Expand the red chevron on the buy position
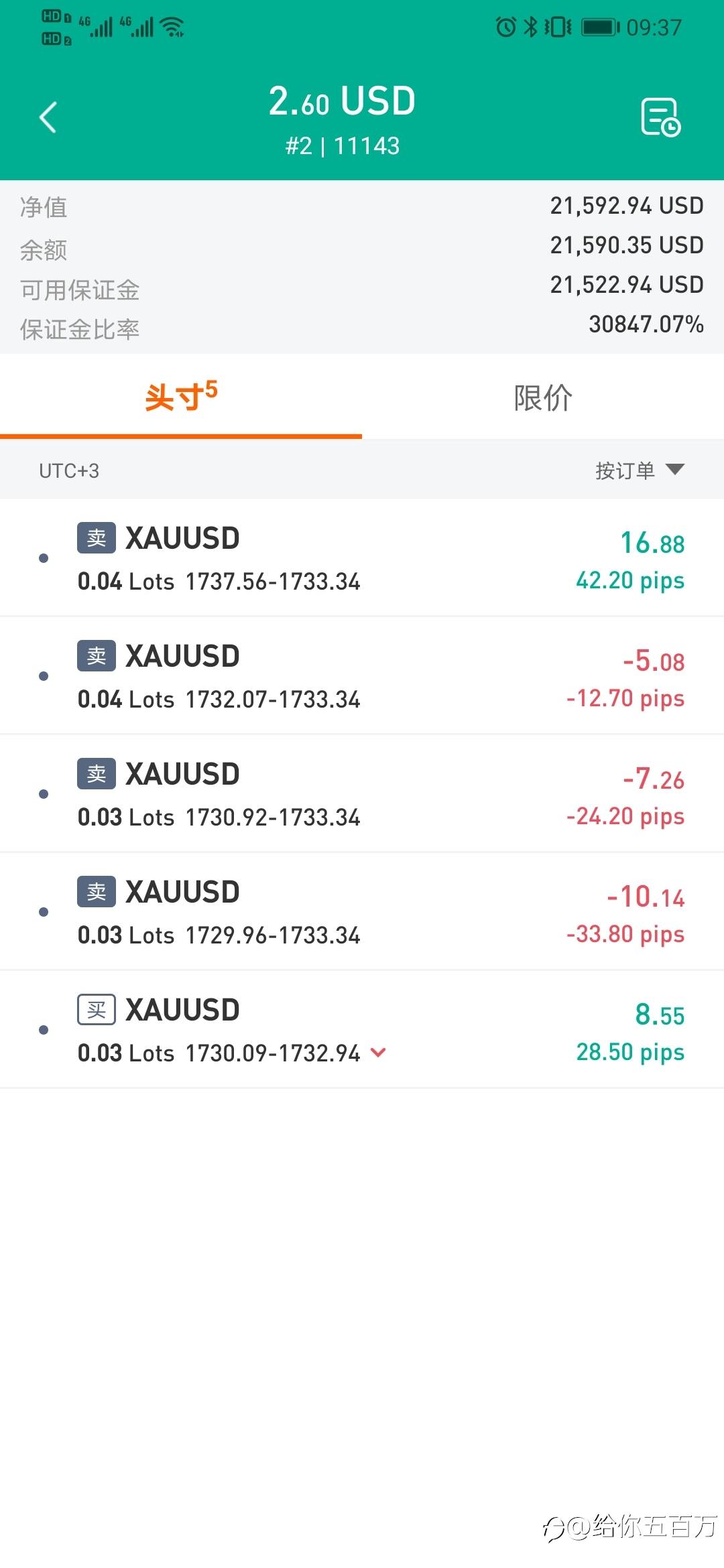This screenshot has height=1568, width=724. pyautogui.click(x=378, y=1053)
